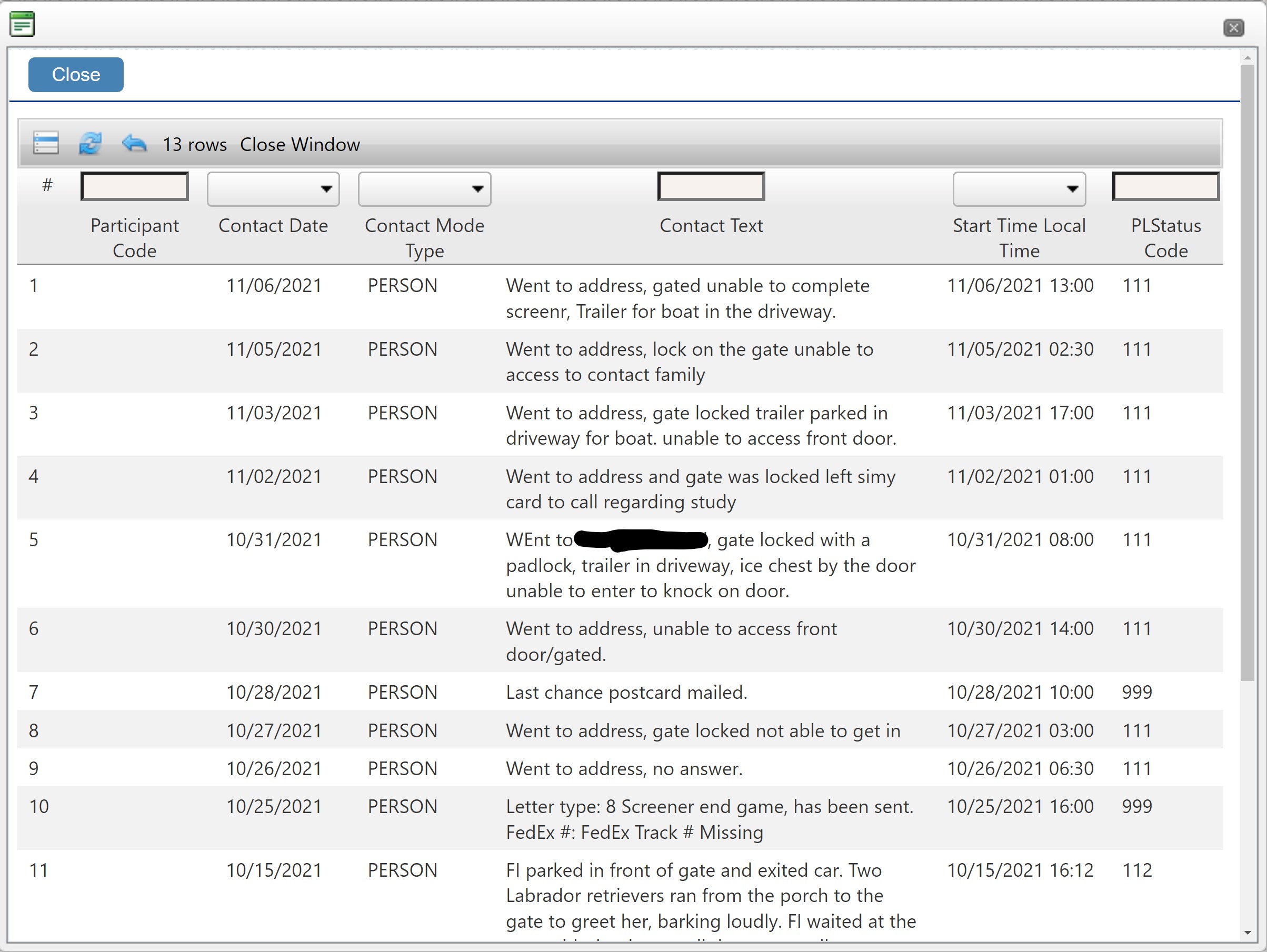Click start time 10/31/2021 08:00

[x=1020, y=539]
